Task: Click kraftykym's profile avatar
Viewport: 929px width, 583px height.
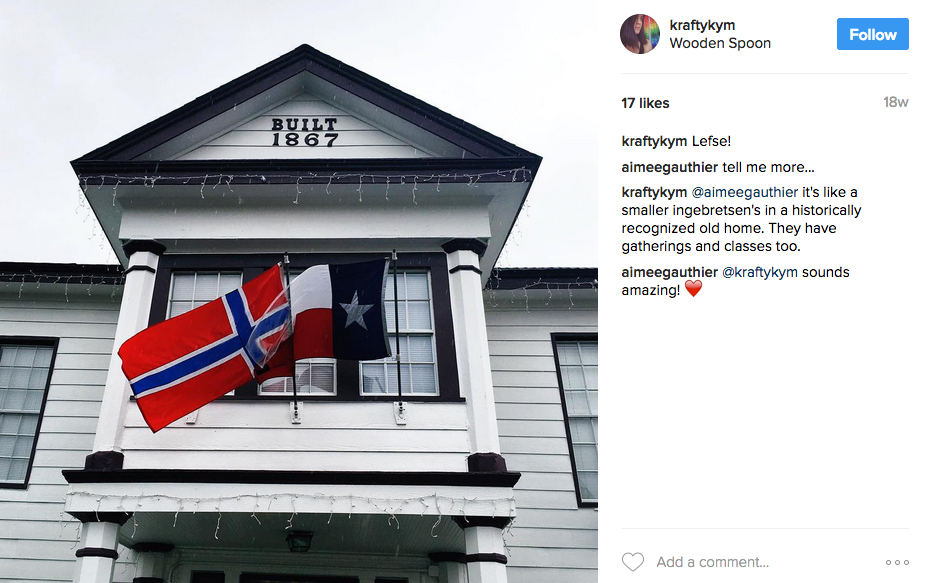Action: coord(640,34)
